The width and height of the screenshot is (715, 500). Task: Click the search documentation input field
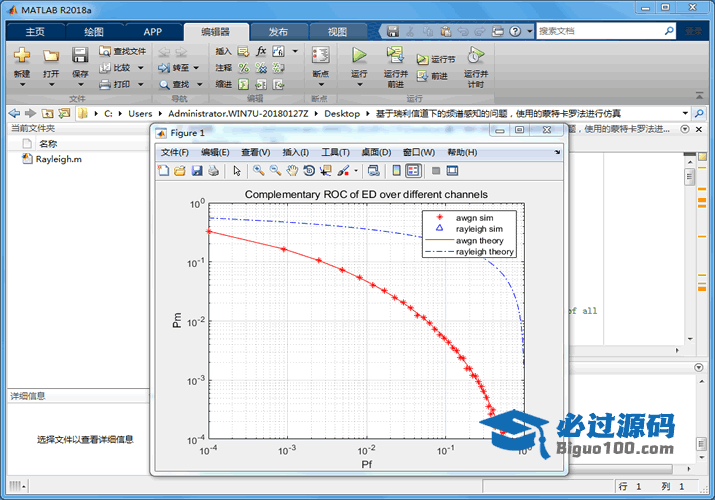click(x=600, y=31)
